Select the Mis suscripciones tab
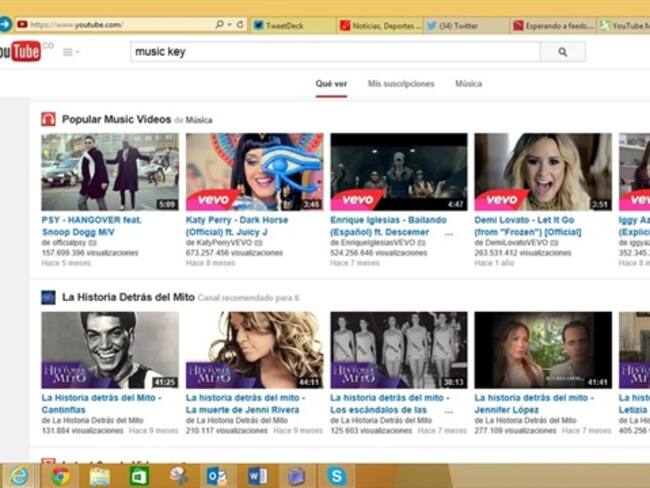 pos(401,84)
